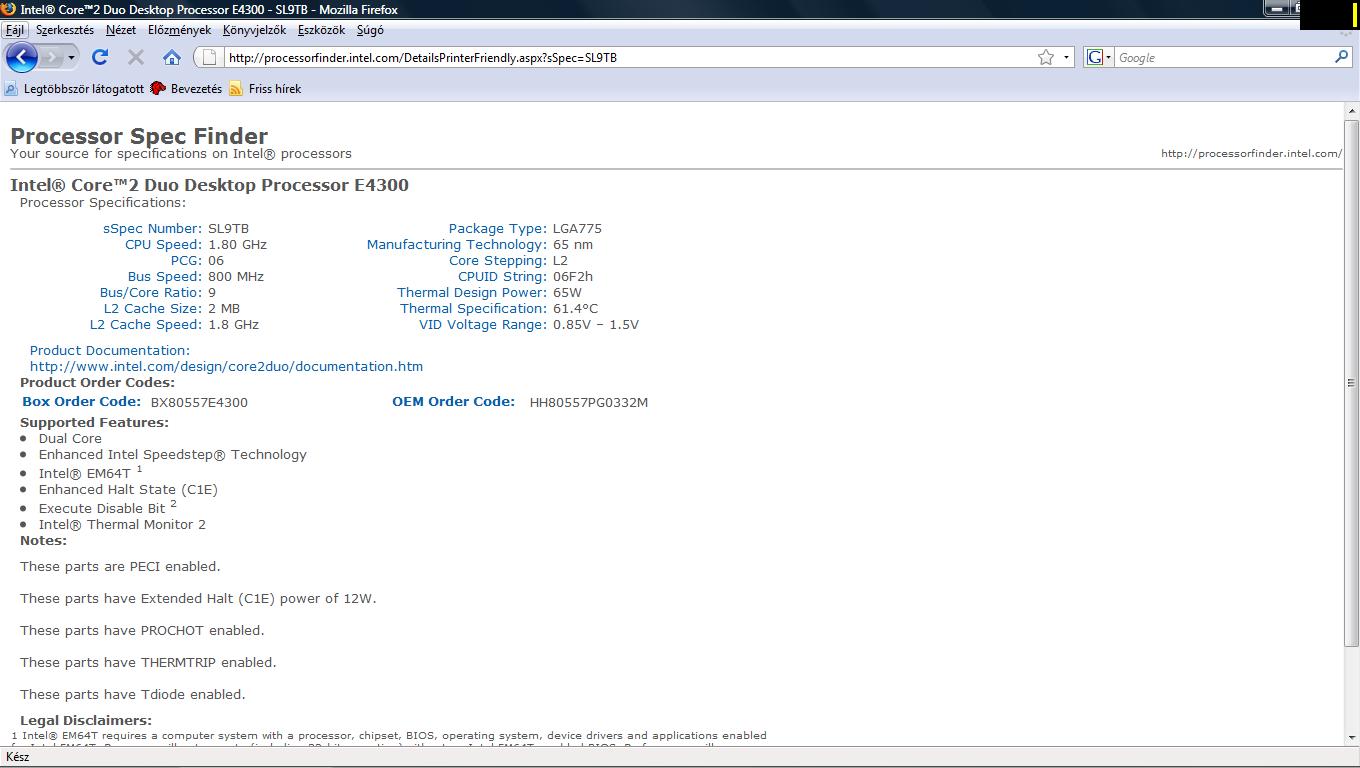
Task: Open the Könyvjelzők menu
Action: point(255,30)
